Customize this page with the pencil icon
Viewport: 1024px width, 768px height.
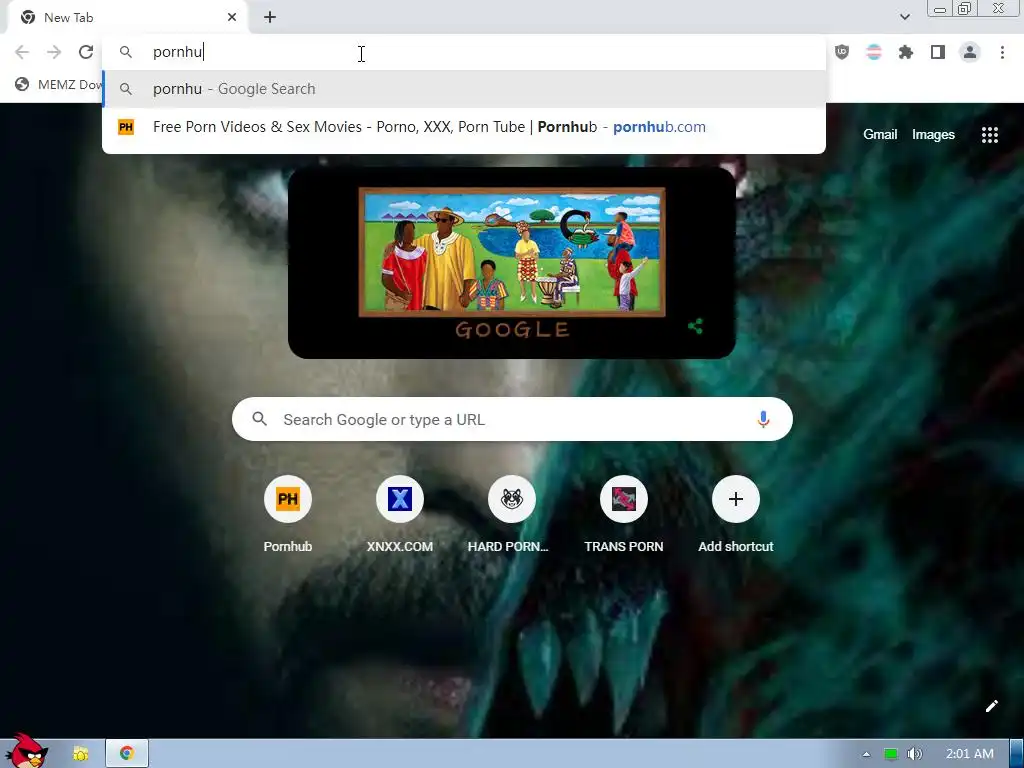pos(991,706)
